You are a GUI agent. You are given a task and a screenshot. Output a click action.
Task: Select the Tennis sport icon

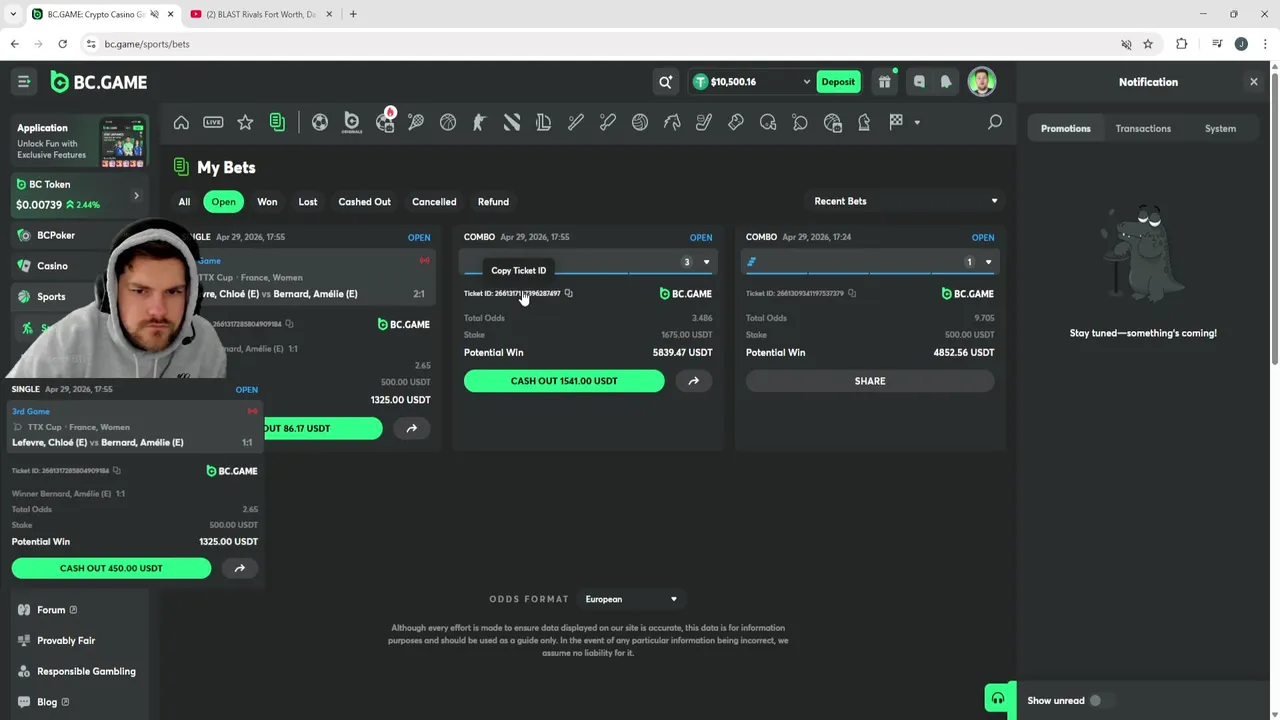click(416, 122)
